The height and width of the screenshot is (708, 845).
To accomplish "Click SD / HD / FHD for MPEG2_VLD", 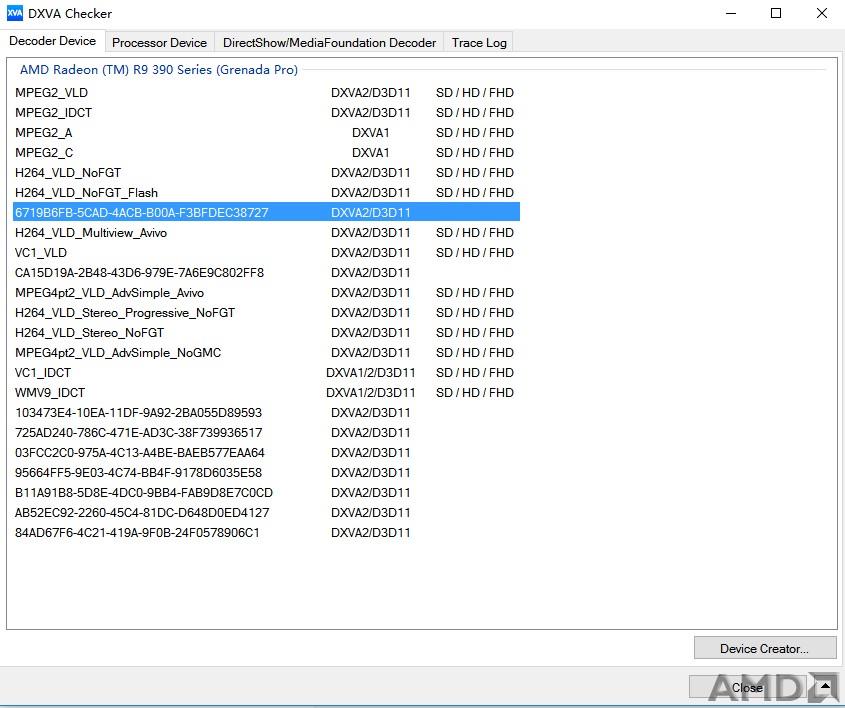I will (x=475, y=93).
